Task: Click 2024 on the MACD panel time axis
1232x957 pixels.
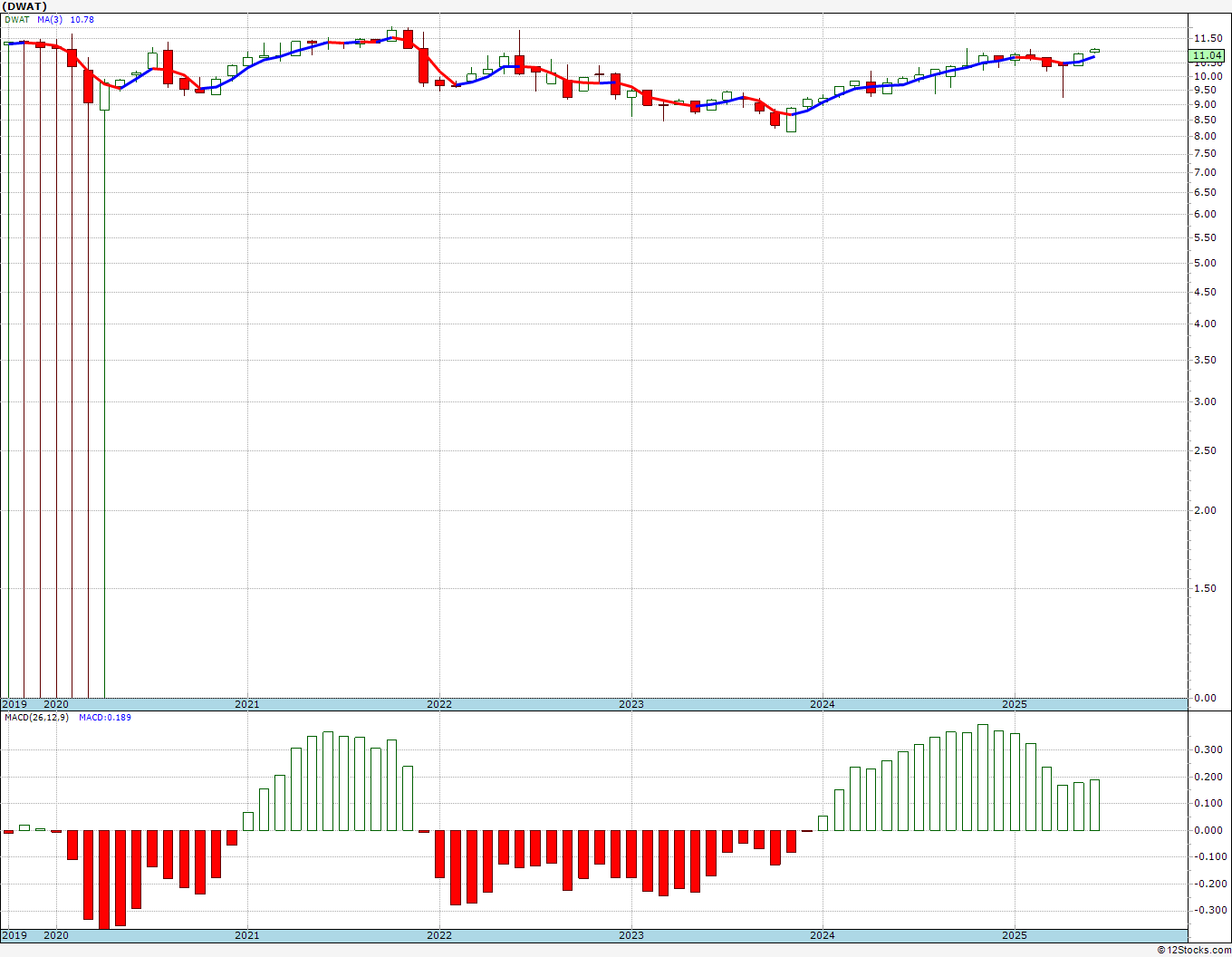Action: point(823,935)
